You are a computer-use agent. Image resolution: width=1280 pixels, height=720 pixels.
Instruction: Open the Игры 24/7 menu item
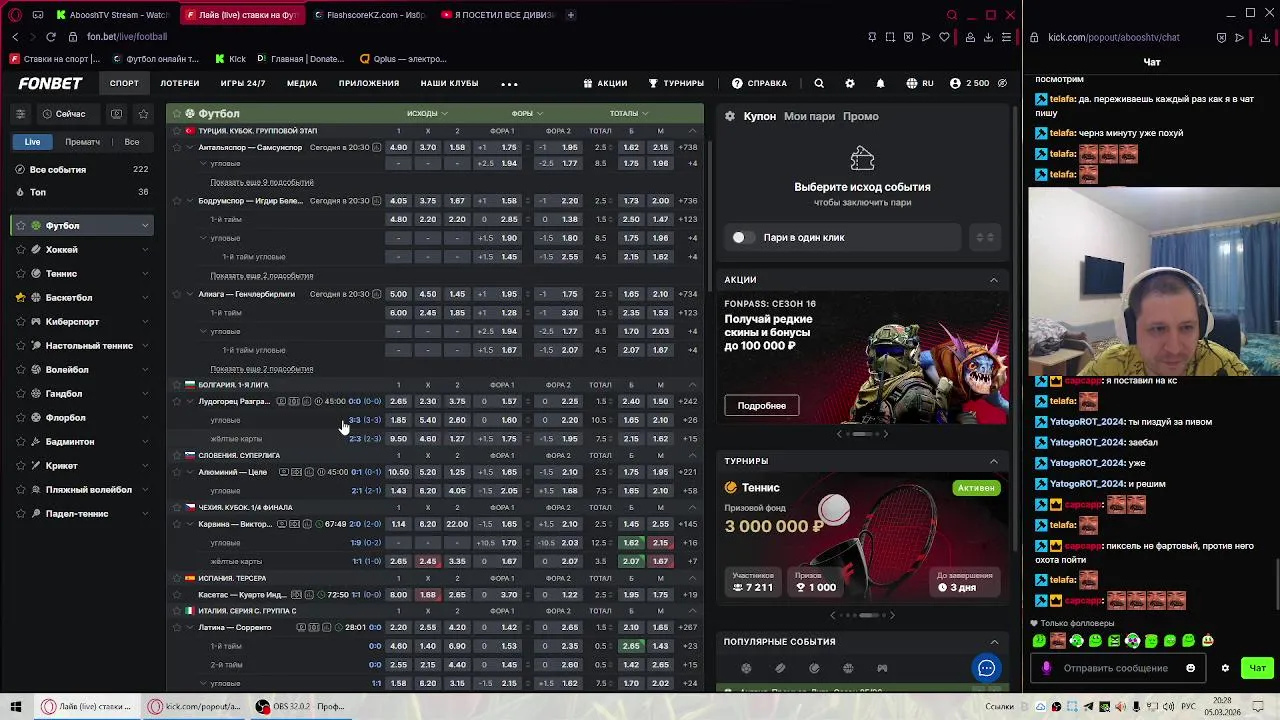tap(243, 83)
